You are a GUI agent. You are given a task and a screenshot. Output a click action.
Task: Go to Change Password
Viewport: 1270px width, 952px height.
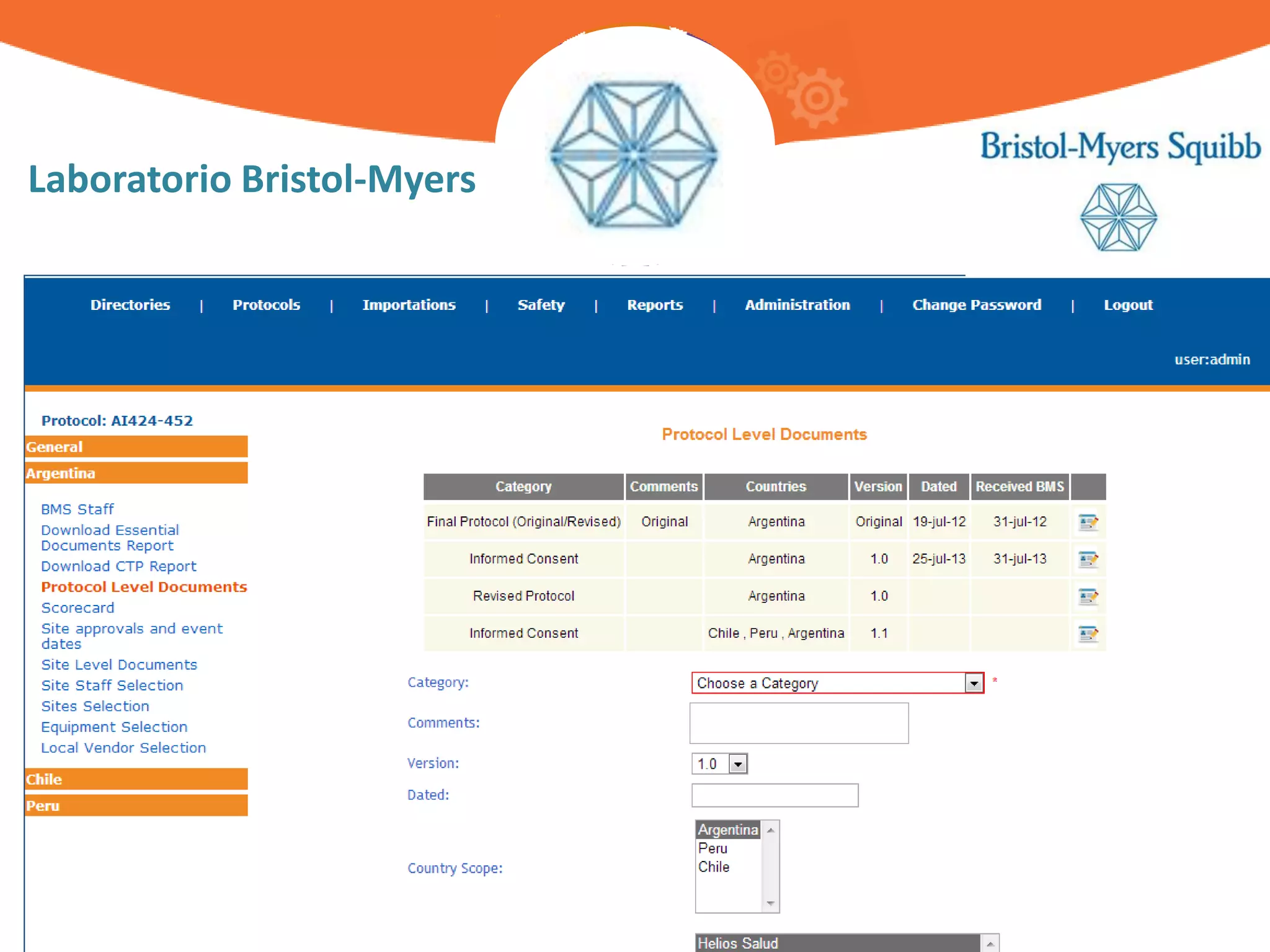tap(977, 305)
